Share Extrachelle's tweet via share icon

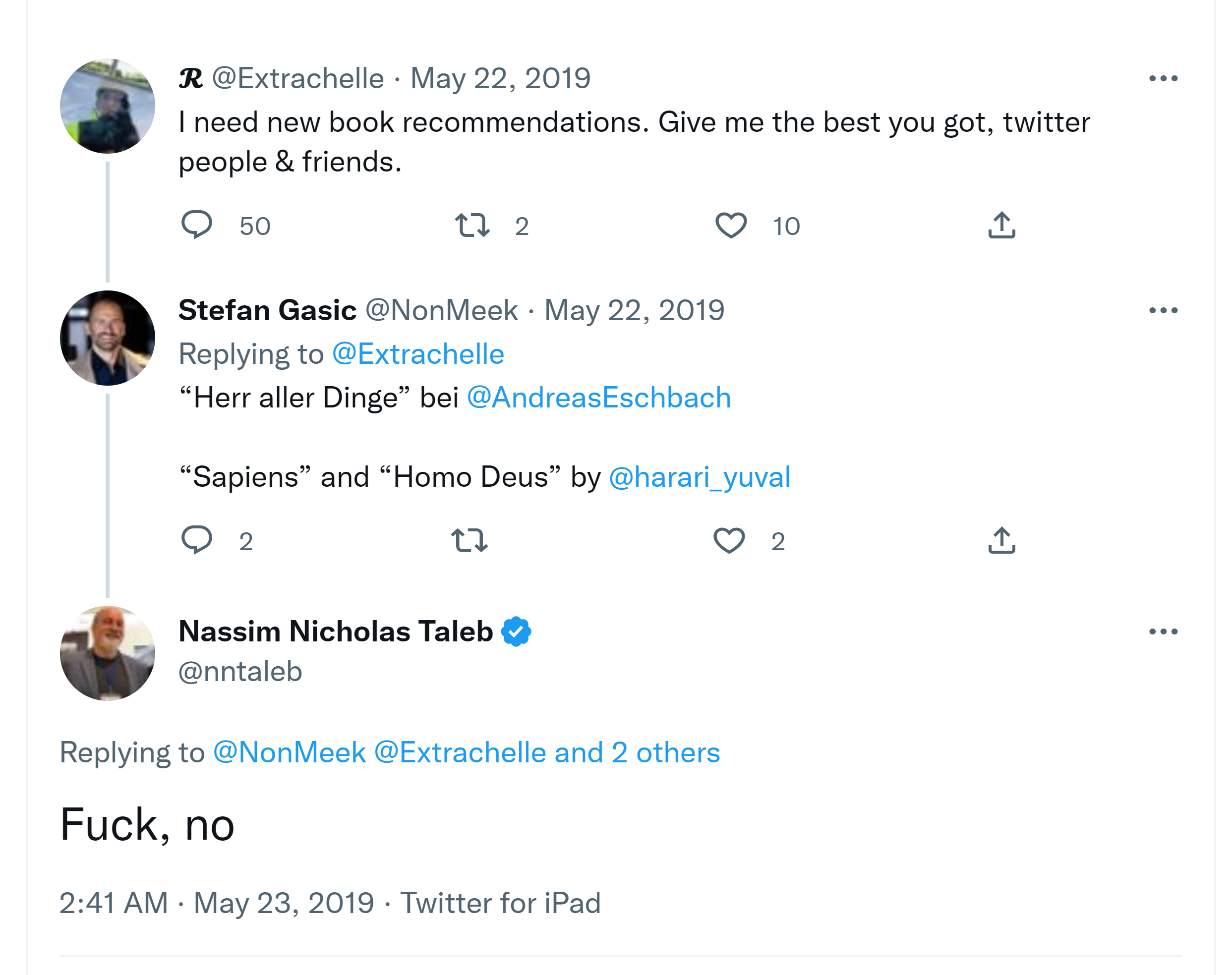[x=1001, y=225]
